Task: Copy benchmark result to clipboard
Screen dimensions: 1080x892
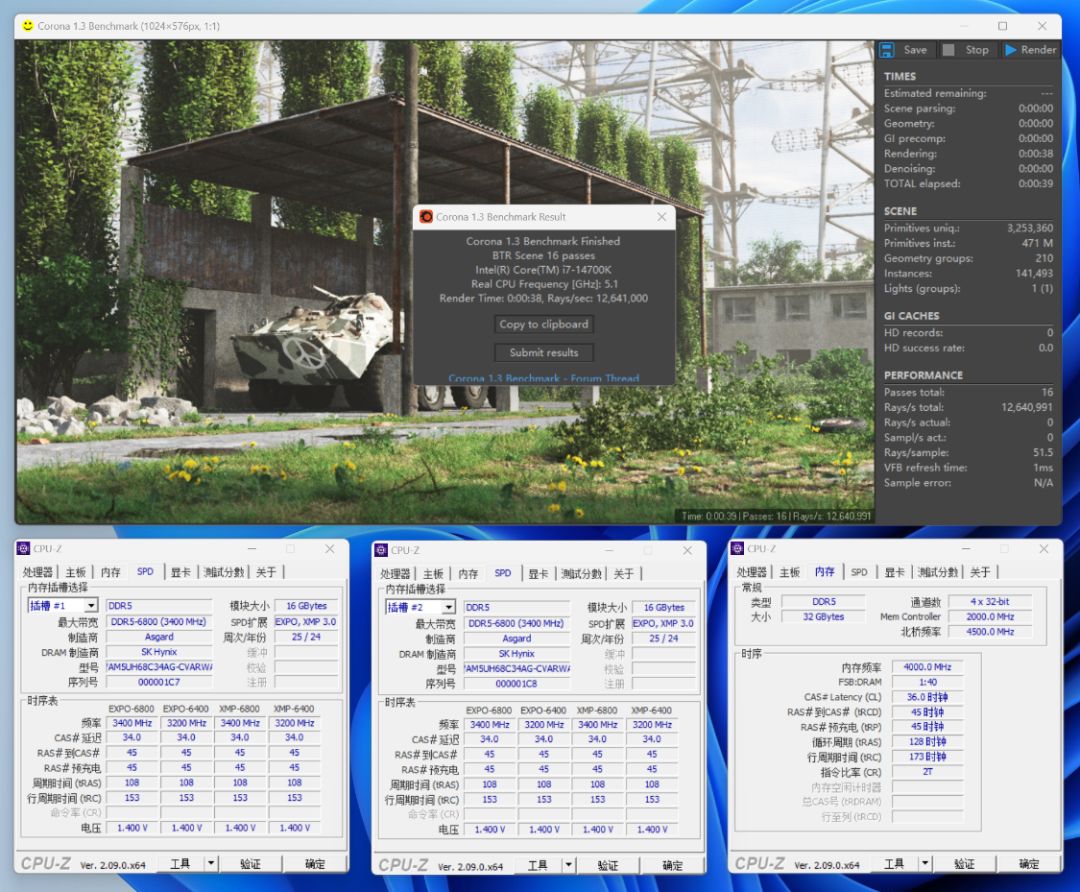Action: click(543, 324)
